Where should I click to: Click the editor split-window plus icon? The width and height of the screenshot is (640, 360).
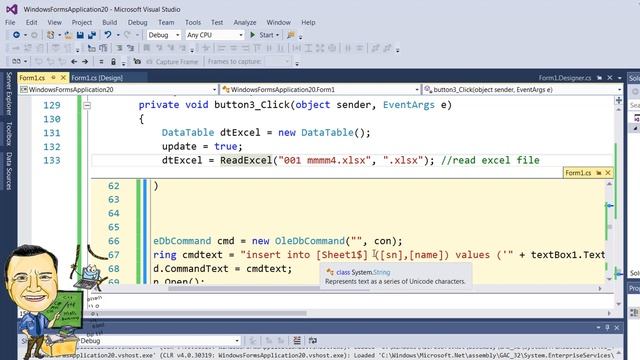pyautogui.click(x=619, y=100)
